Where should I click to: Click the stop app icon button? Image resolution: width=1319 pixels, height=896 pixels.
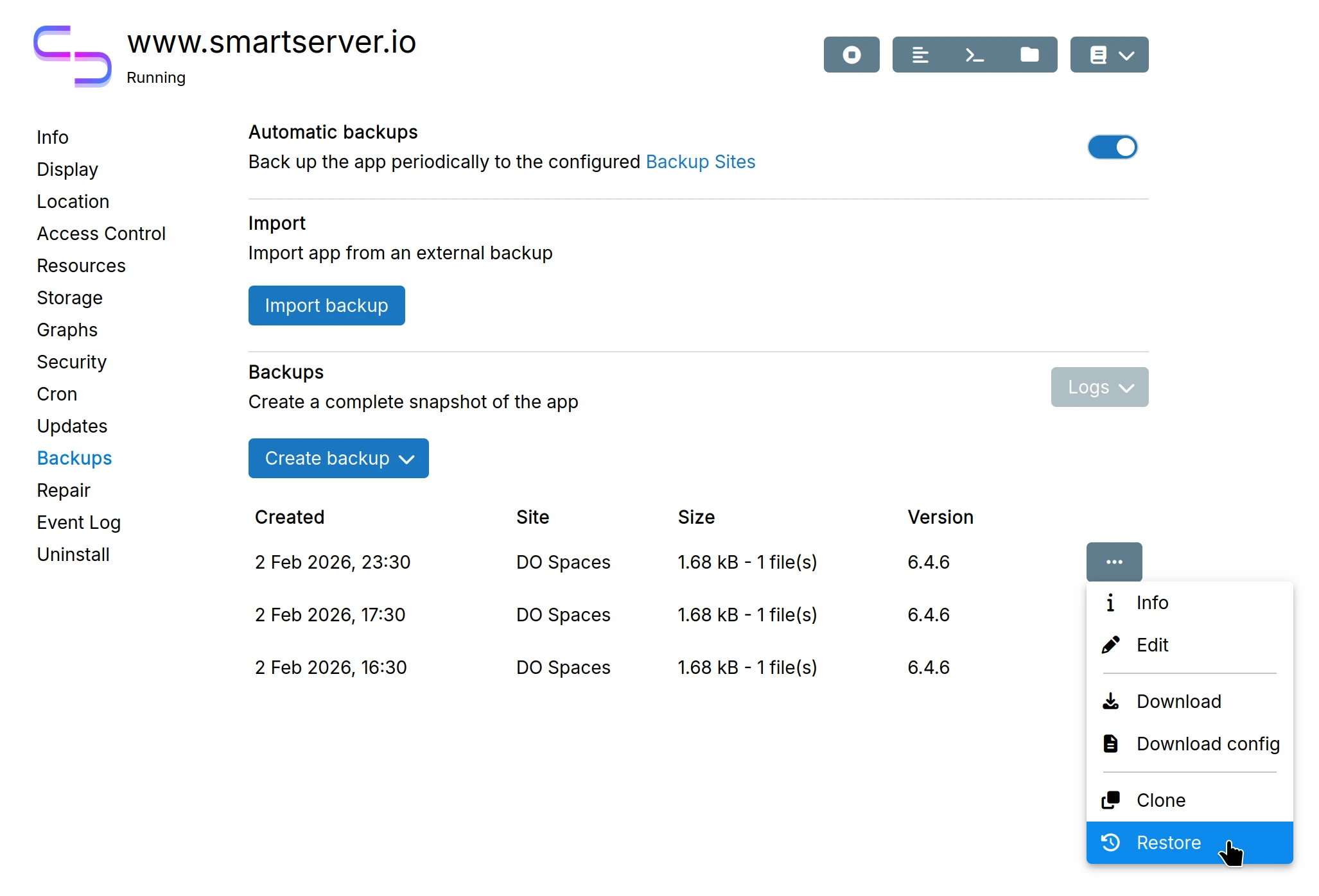pyautogui.click(x=851, y=55)
